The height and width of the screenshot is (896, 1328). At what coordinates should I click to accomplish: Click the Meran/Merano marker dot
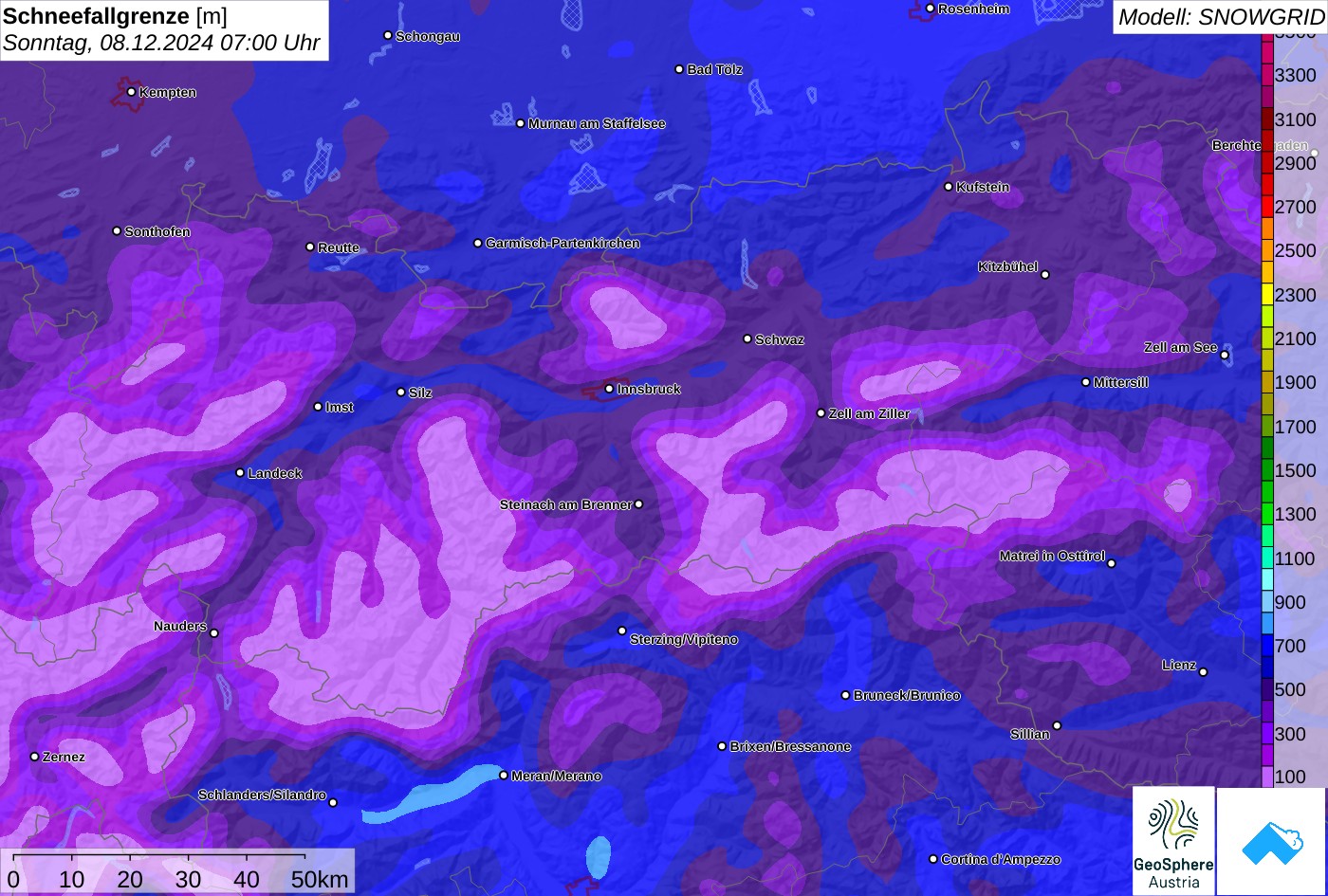pyautogui.click(x=504, y=776)
